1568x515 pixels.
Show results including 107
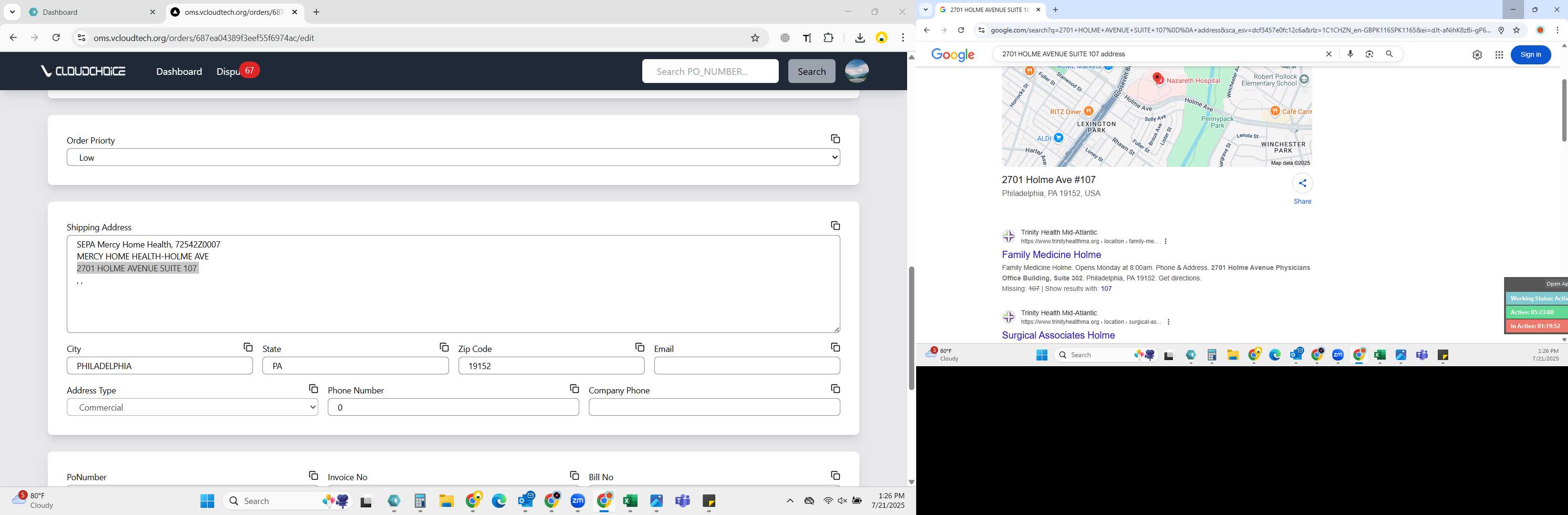(x=1106, y=289)
